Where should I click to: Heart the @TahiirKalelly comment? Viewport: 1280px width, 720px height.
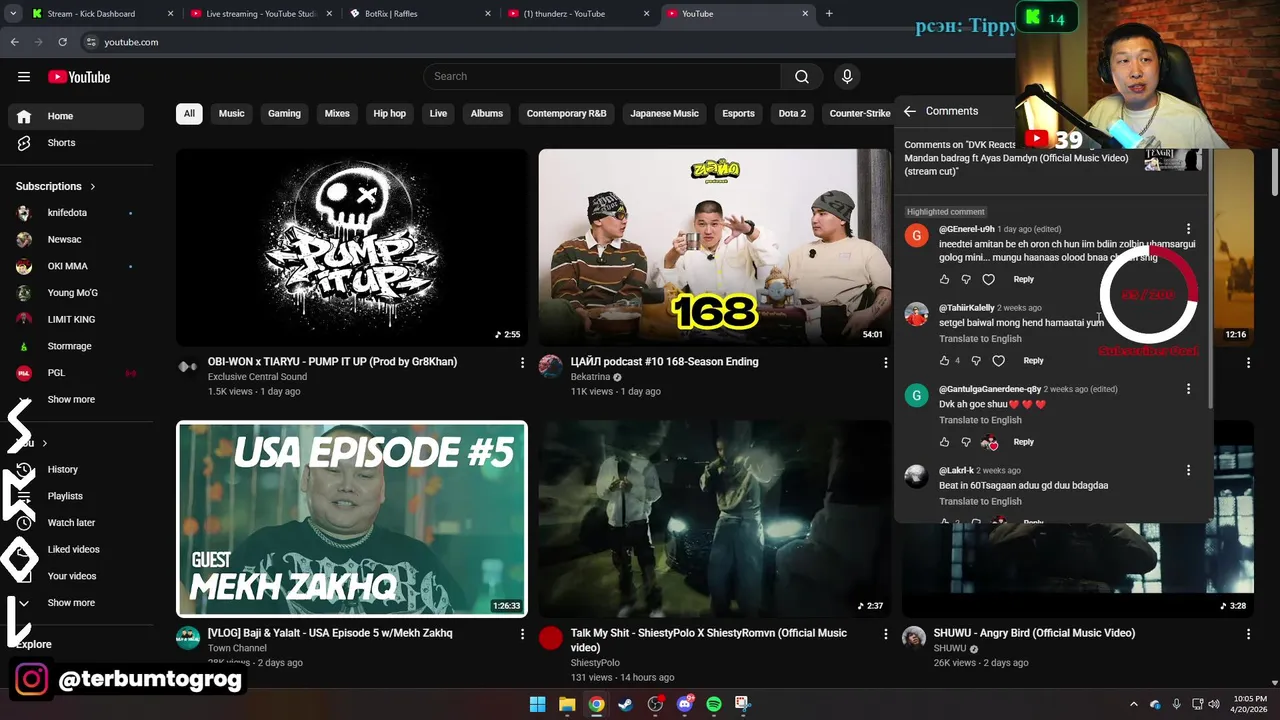(x=998, y=360)
